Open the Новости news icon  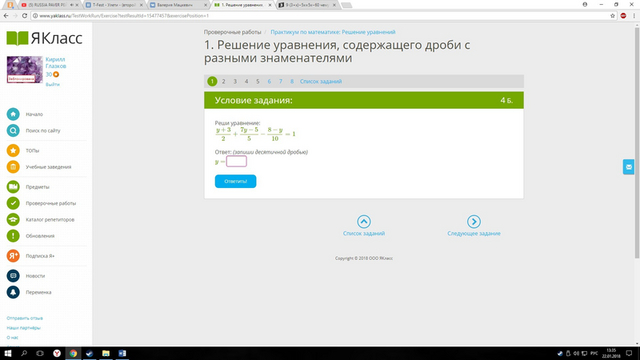[13, 276]
